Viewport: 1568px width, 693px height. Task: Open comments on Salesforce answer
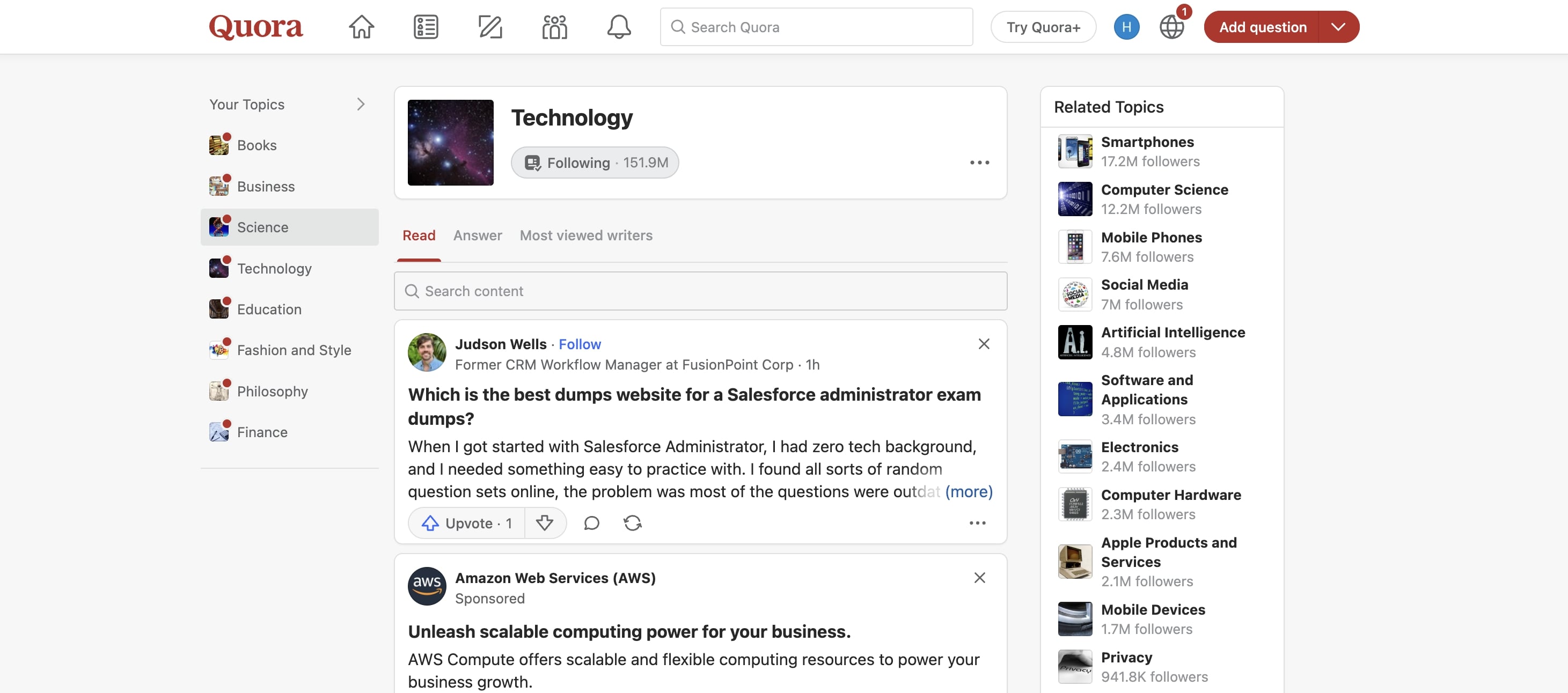591,524
